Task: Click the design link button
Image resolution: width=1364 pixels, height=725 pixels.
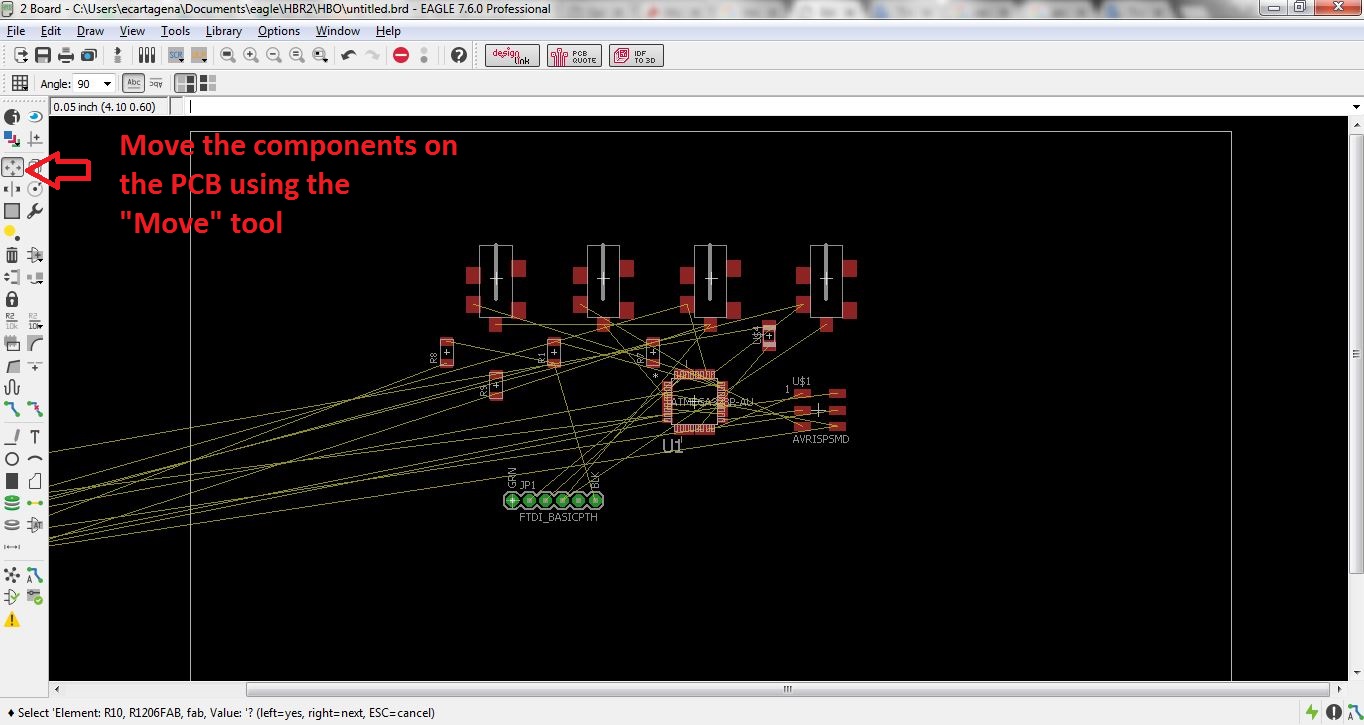Action: pyautogui.click(x=513, y=55)
